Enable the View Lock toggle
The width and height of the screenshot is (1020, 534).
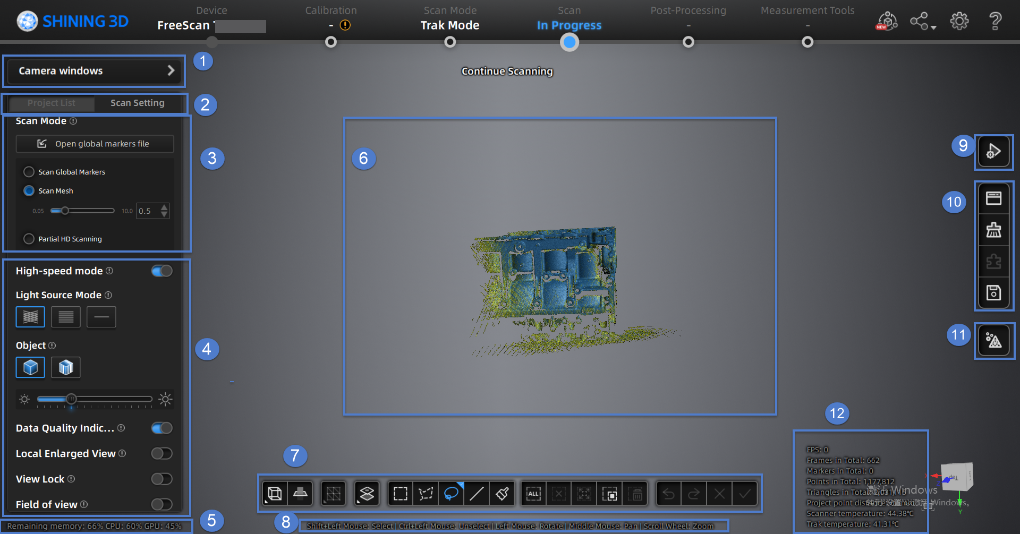pos(161,479)
